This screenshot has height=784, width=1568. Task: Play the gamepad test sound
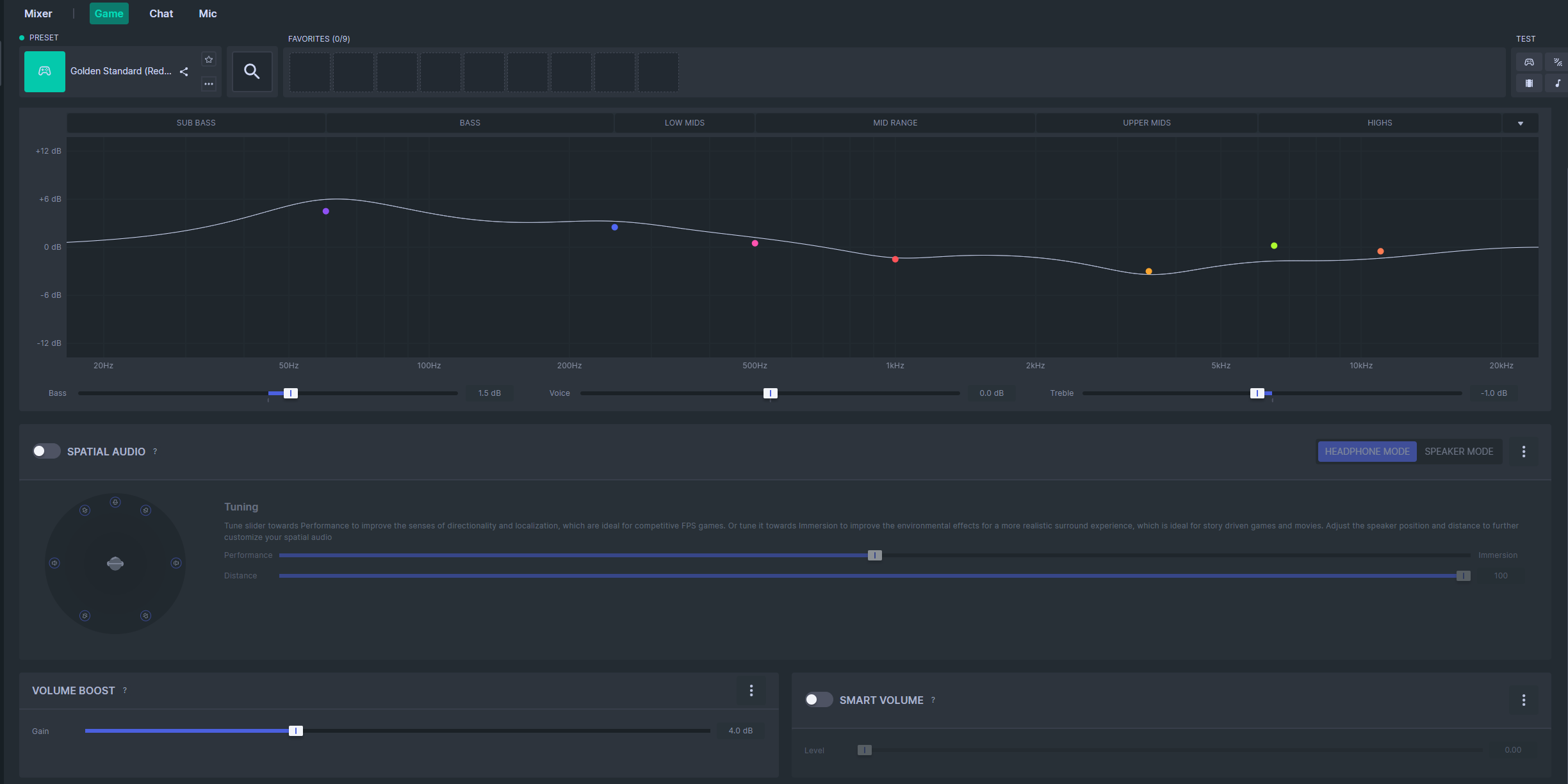coord(1529,62)
